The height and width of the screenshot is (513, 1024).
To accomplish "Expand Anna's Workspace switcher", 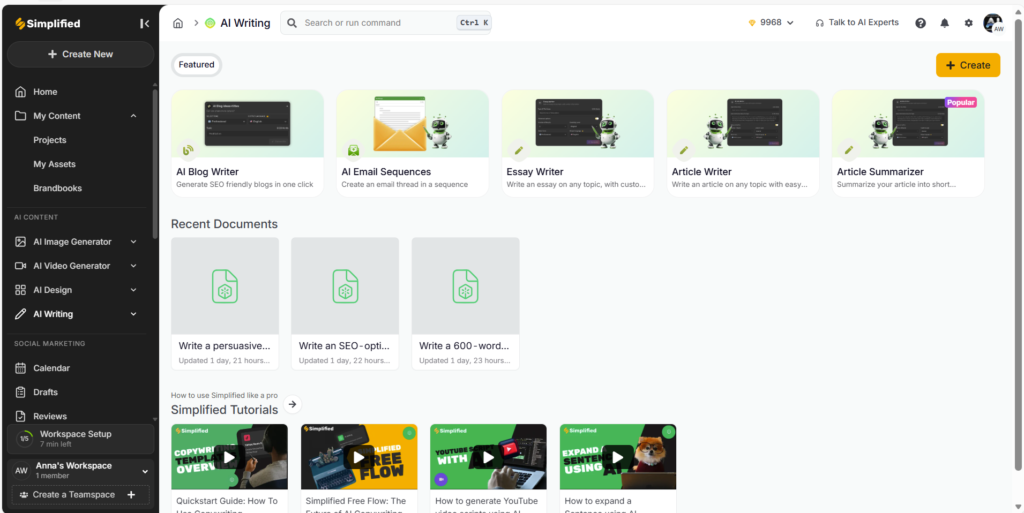I will coord(144,470).
